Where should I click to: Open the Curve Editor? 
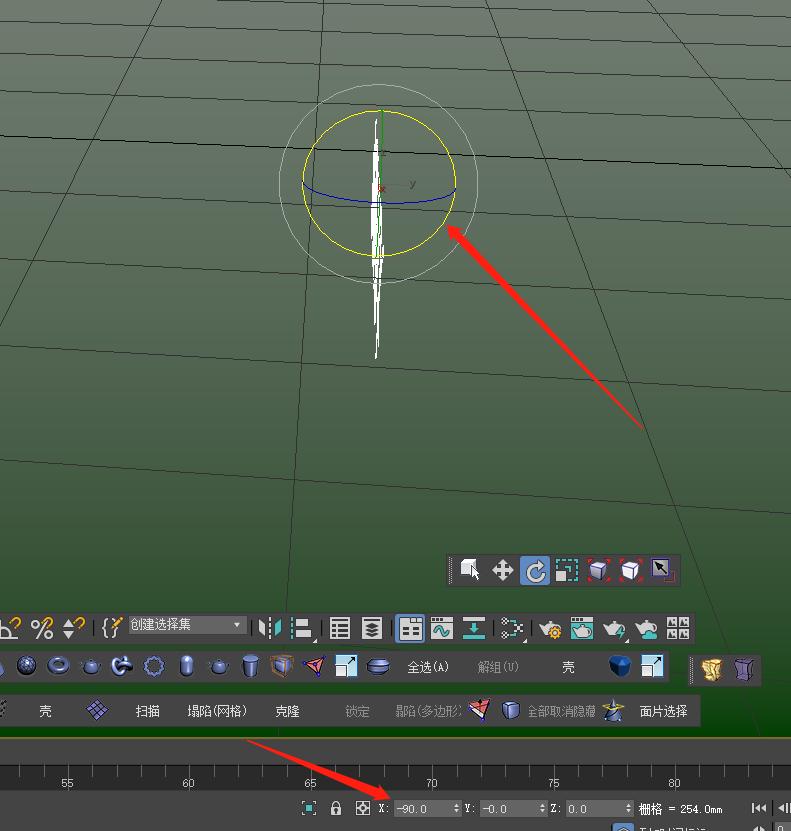coord(441,629)
